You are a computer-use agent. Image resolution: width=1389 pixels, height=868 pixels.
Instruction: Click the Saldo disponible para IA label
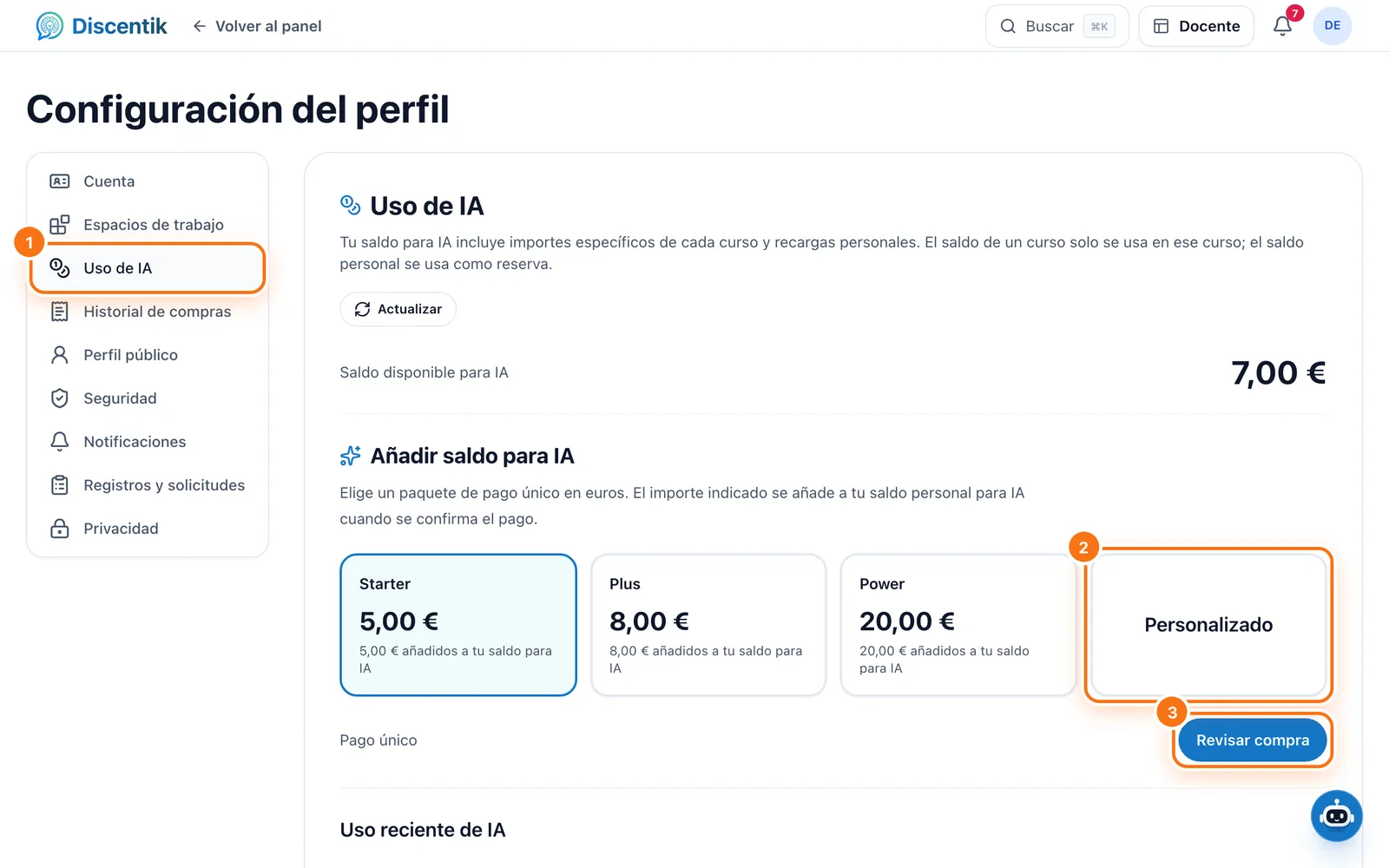(x=424, y=372)
